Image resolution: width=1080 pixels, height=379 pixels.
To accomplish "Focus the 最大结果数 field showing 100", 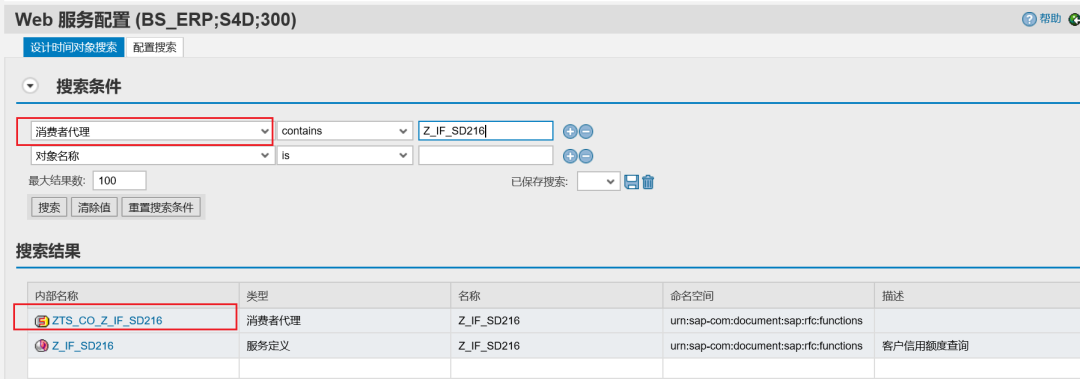I will coord(119,181).
